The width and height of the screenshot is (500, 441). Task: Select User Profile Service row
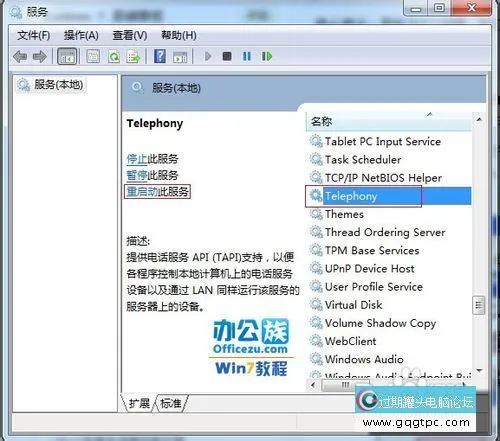click(x=389, y=287)
